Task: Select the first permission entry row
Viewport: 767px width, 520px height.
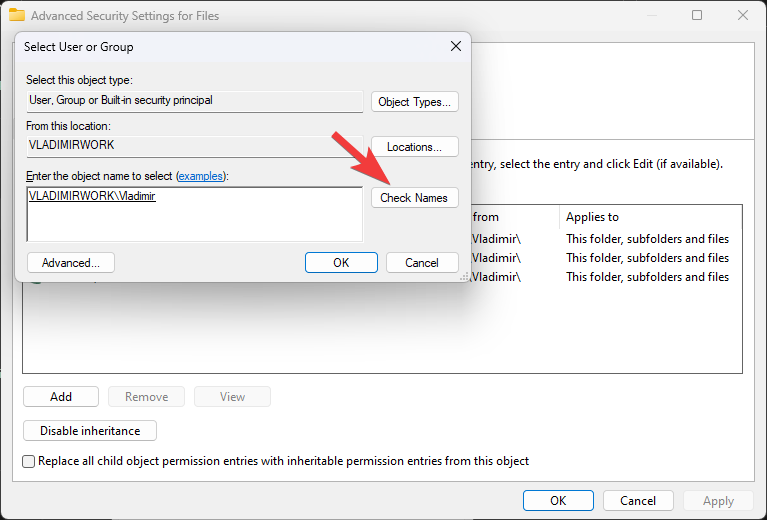Action: [x=600, y=239]
